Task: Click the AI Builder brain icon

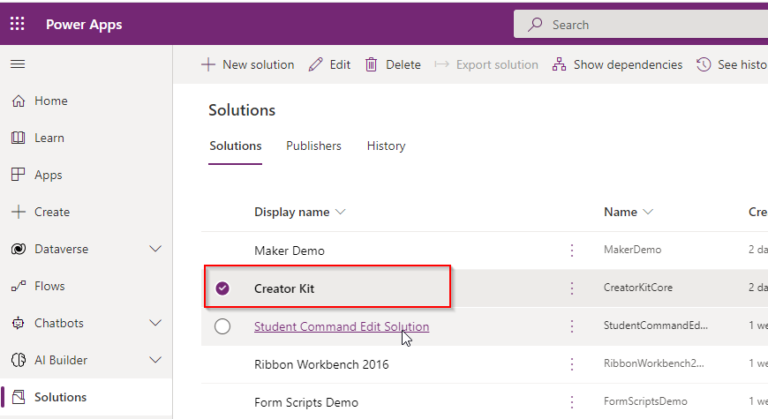Action: click(x=18, y=360)
